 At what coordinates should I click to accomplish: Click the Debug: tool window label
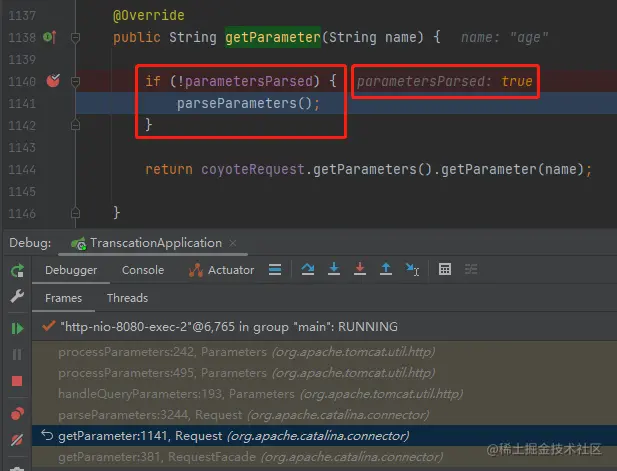[x=30, y=243]
